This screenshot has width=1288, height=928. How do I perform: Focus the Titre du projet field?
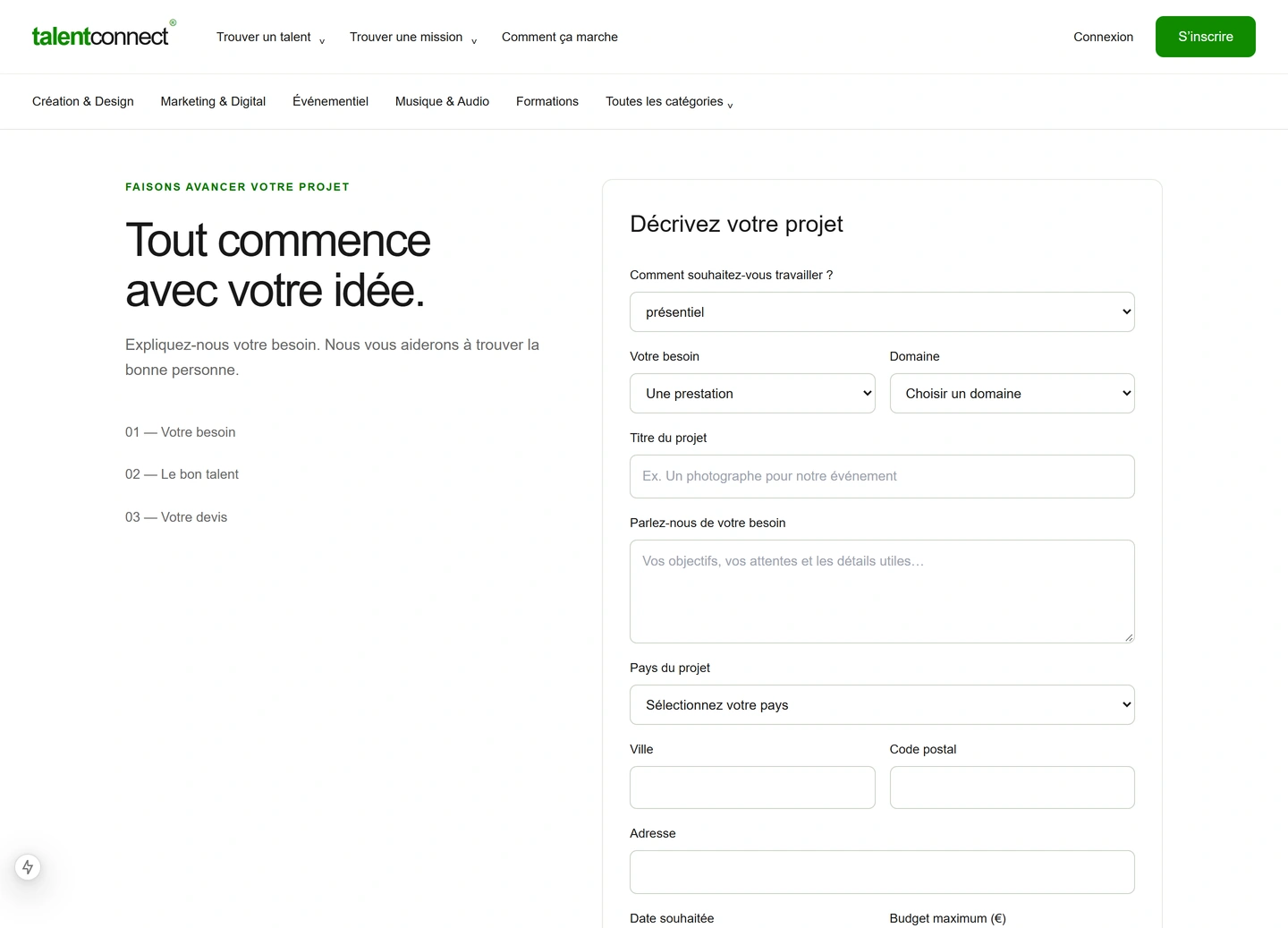pyautogui.click(x=882, y=476)
